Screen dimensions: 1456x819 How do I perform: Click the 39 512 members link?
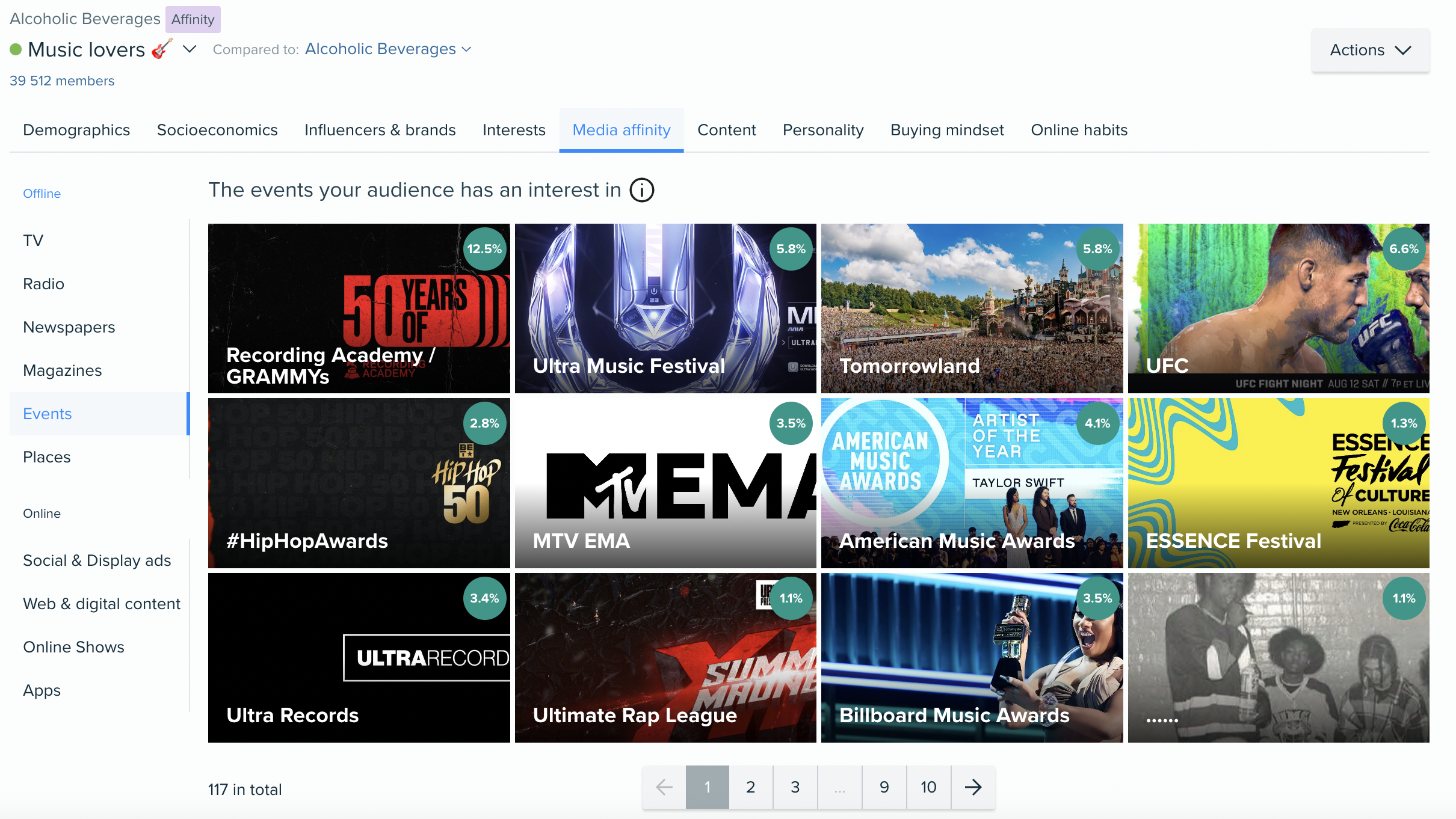click(62, 81)
